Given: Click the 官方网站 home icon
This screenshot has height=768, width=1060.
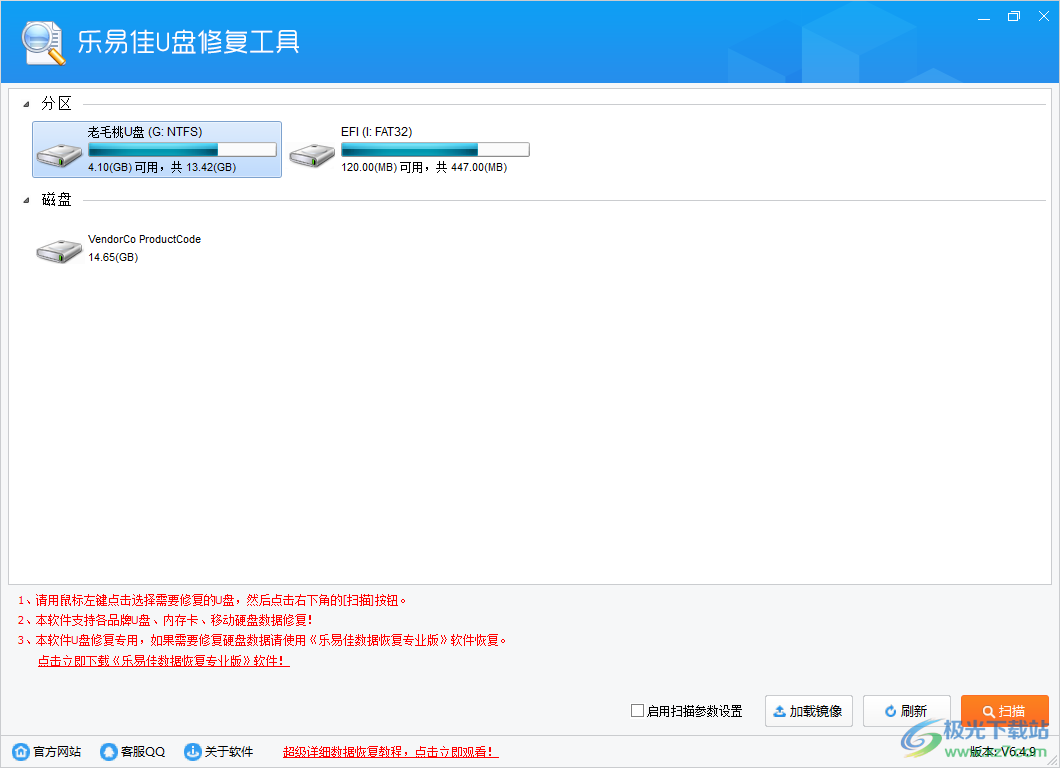Looking at the screenshot, I should tap(20, 751).
